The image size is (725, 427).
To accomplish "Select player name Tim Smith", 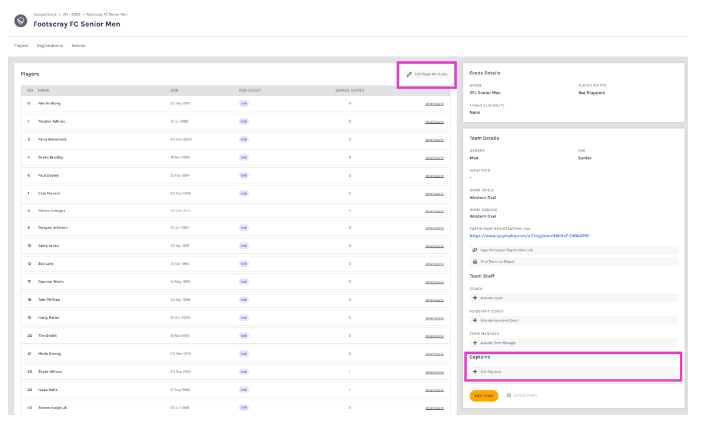I will 47,336.
